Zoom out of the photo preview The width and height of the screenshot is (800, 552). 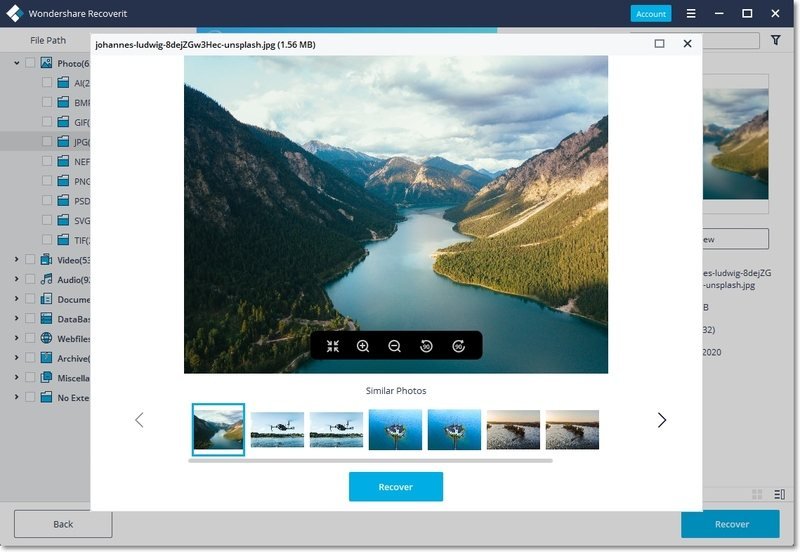point(394,346)
